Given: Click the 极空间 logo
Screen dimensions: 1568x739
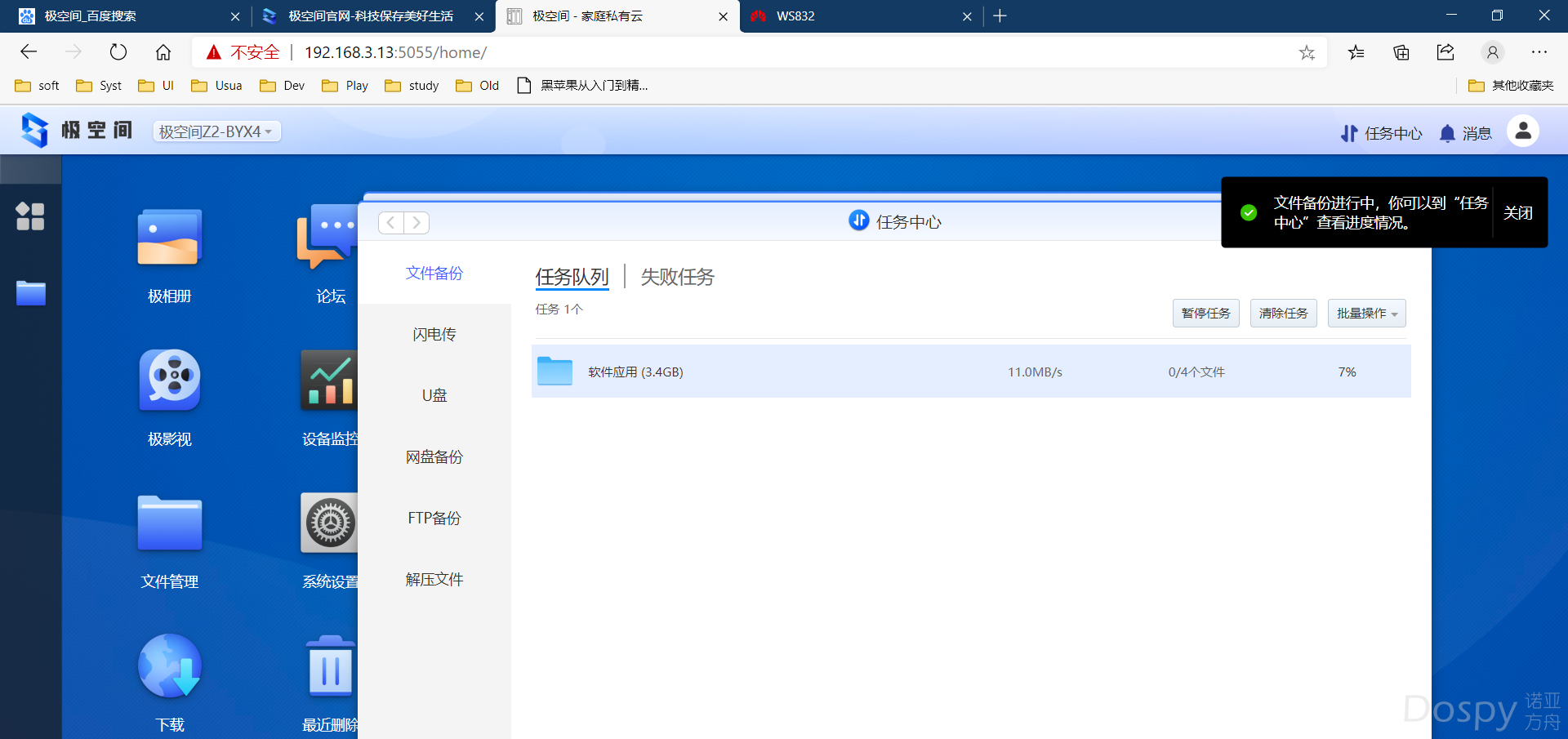Looking at the screenshot, I should click(x=76, y=131).
